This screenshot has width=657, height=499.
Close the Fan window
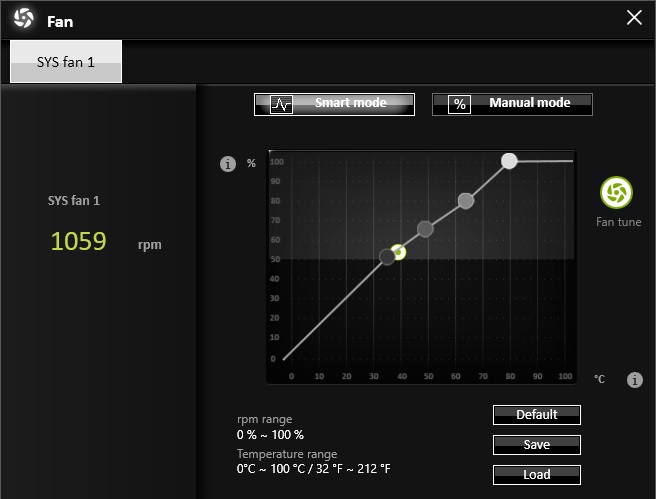pyautogui.click(x=633, y=17)
